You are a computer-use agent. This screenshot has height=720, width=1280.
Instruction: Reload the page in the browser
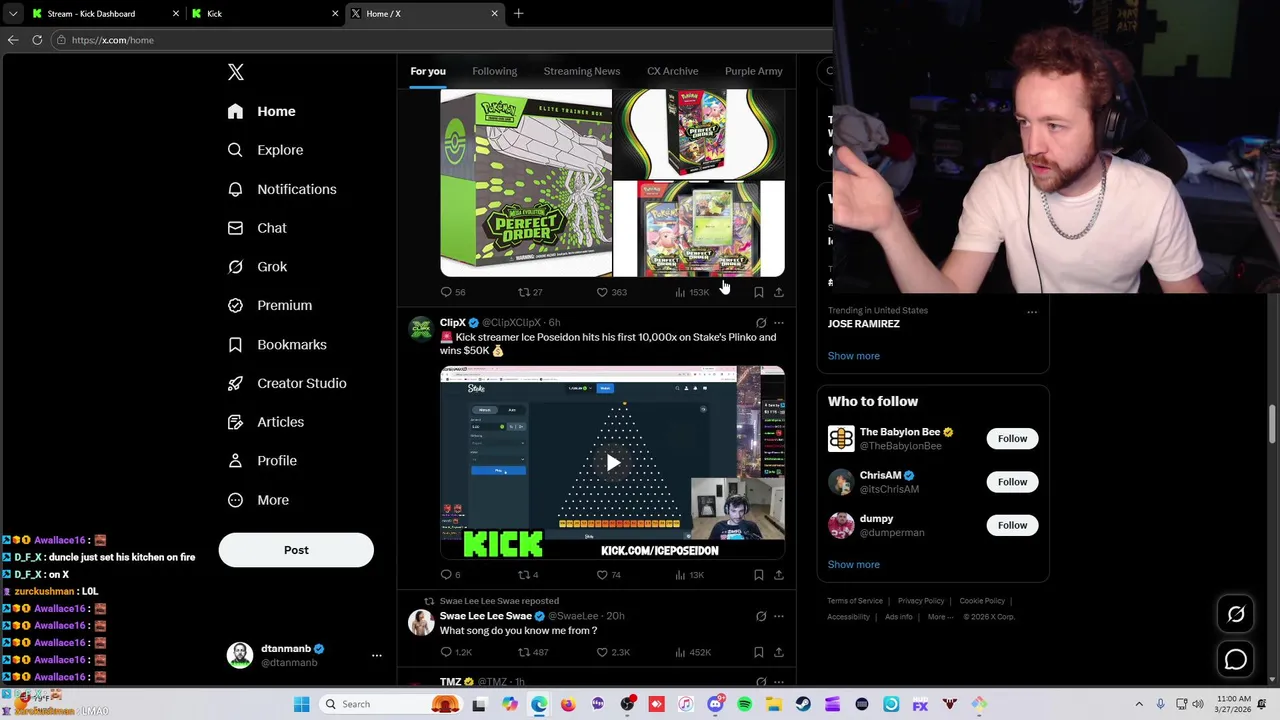[x=37, y=40]
